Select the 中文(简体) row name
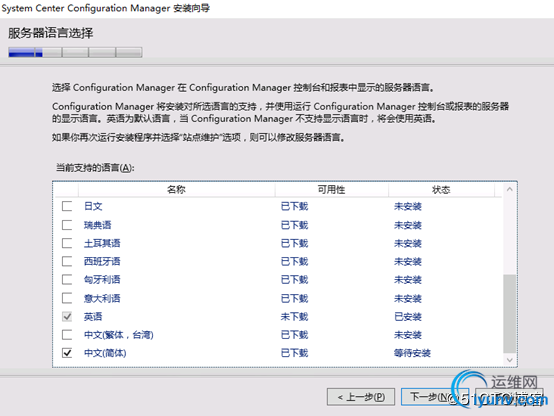 pyautogui.click(x=105, y=353)
